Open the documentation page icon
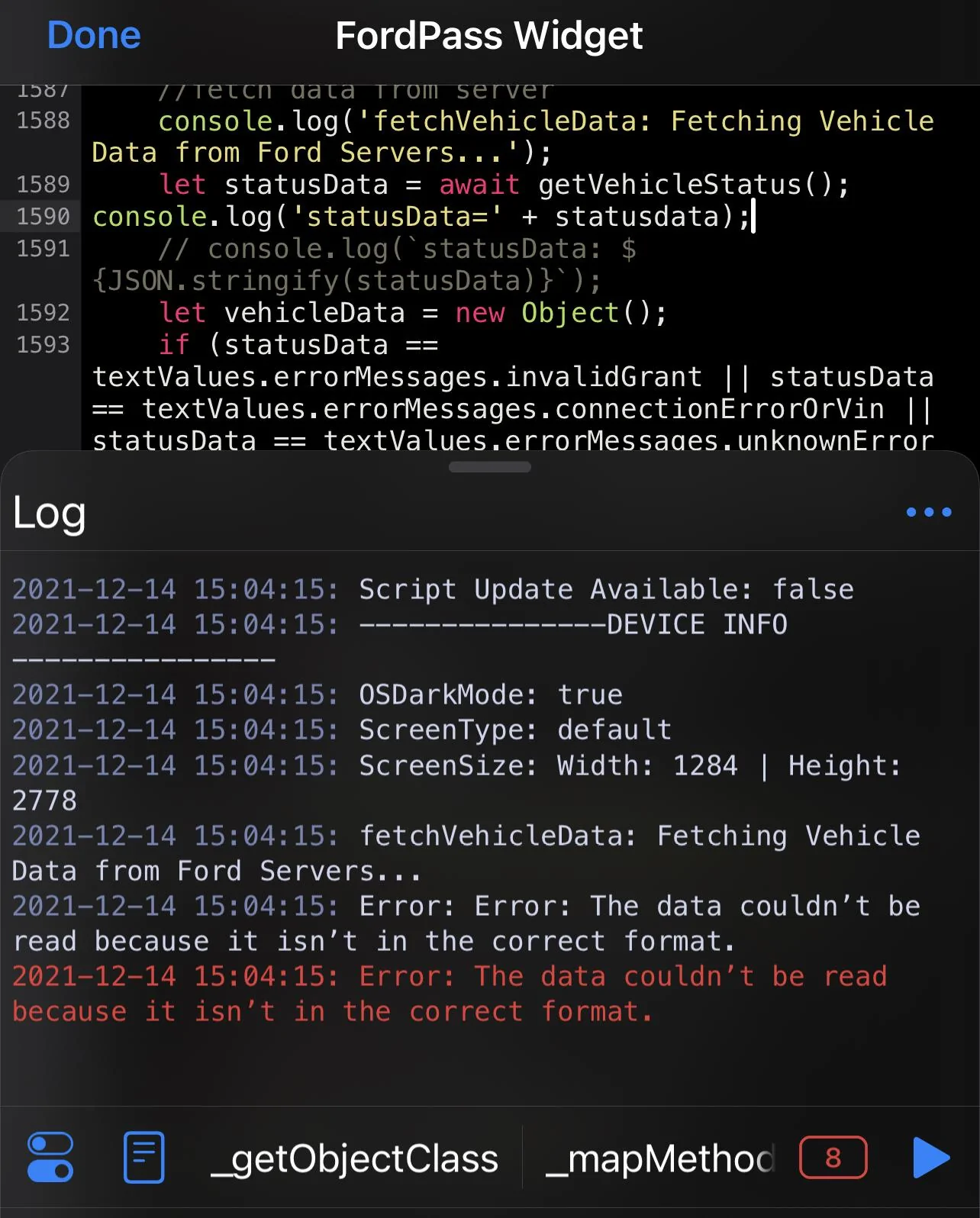Screen dimensions: 980x1218 [x=143, y=1157]
